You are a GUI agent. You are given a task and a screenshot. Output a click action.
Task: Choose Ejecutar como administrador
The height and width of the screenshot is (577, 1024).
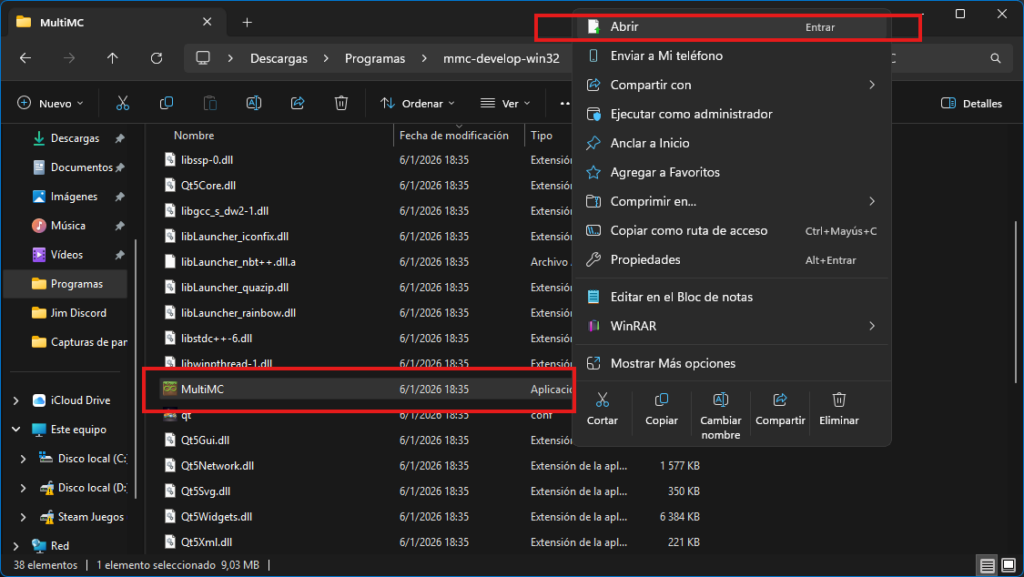pyautogui.click(x=691, y=114)
